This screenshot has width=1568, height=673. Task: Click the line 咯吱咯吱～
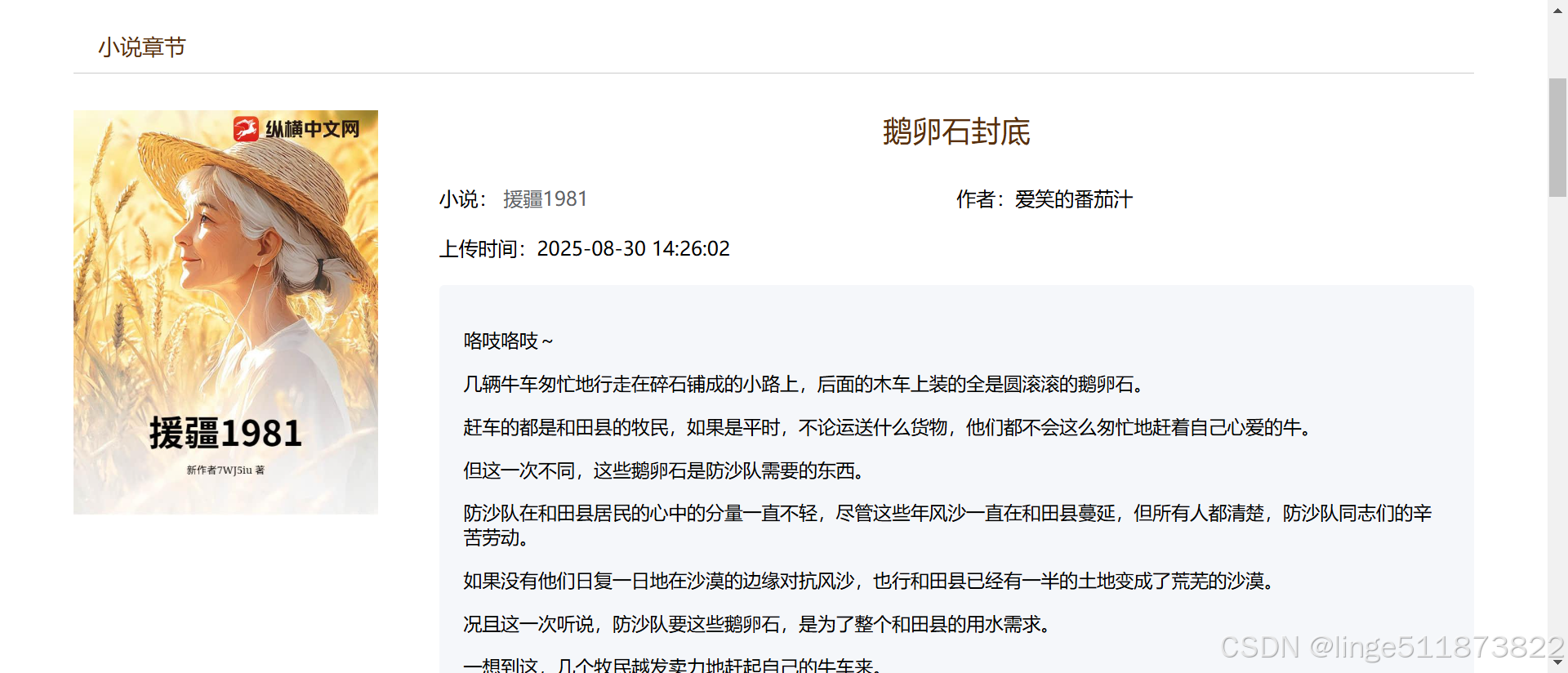click(x=509, y=341)
